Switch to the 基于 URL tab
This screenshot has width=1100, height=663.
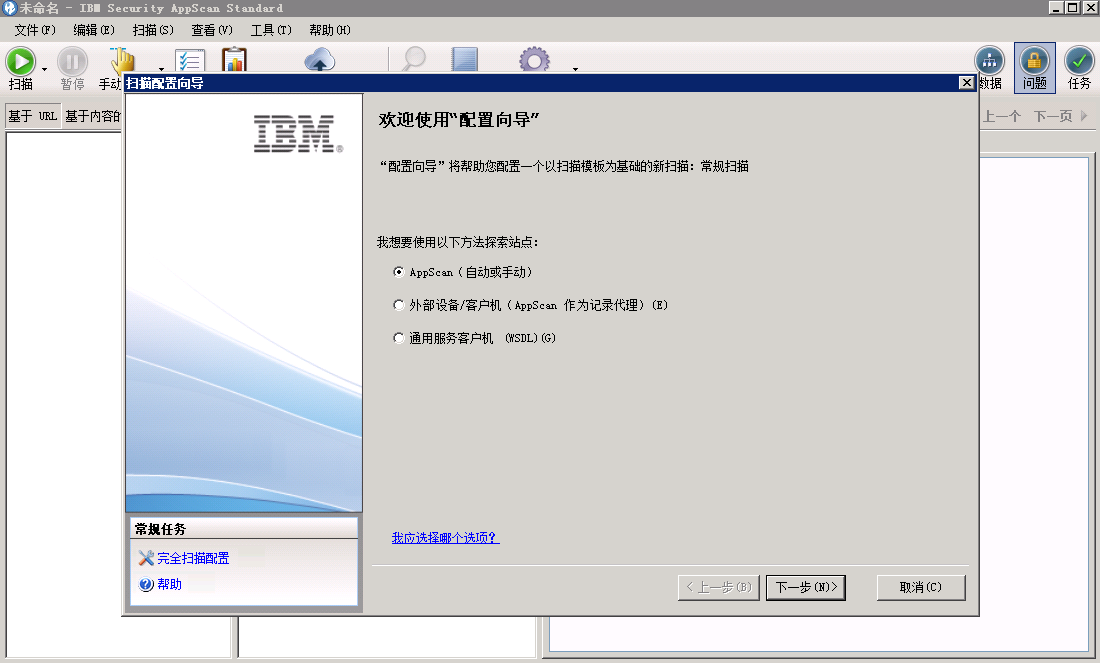(32, 115)
